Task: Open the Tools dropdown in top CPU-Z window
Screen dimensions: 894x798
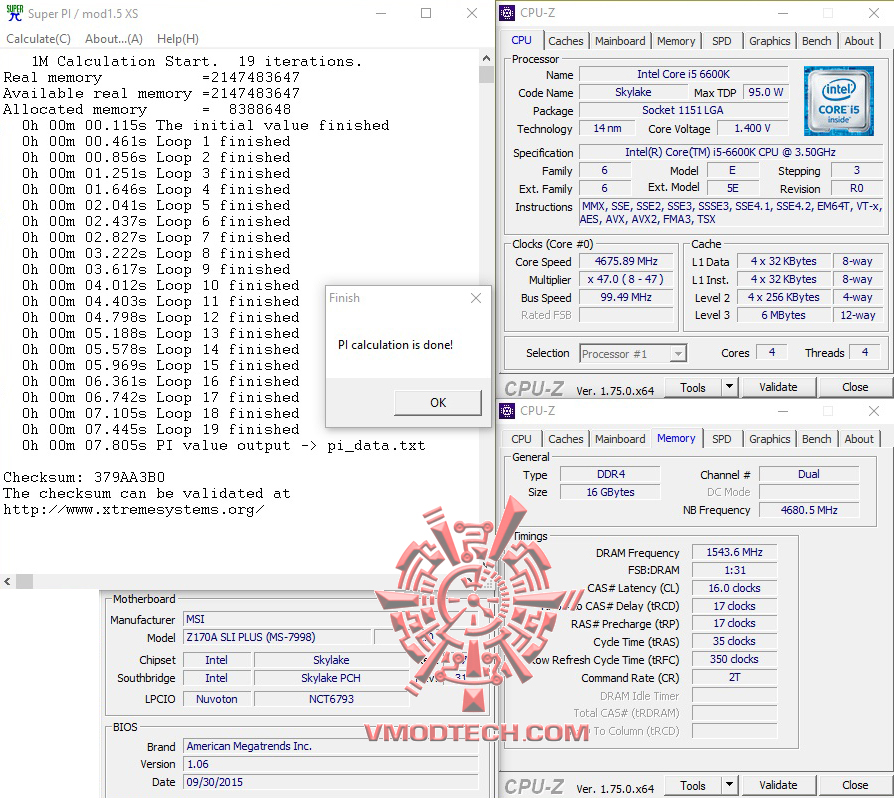Action: 701,387
